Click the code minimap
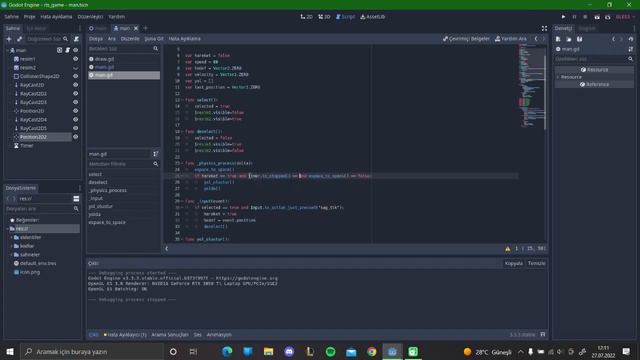Viewport: 640px width, 360px height. (x=532, y=86)
